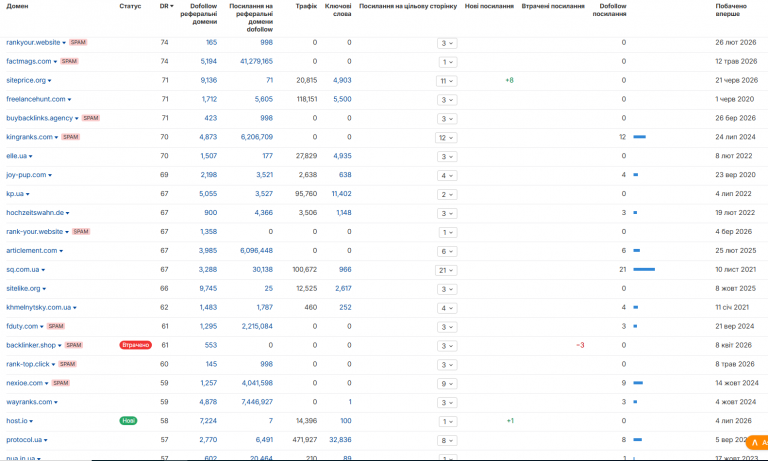Sort table by DR column header
768x461 pixels.
(x=167, y=6)
